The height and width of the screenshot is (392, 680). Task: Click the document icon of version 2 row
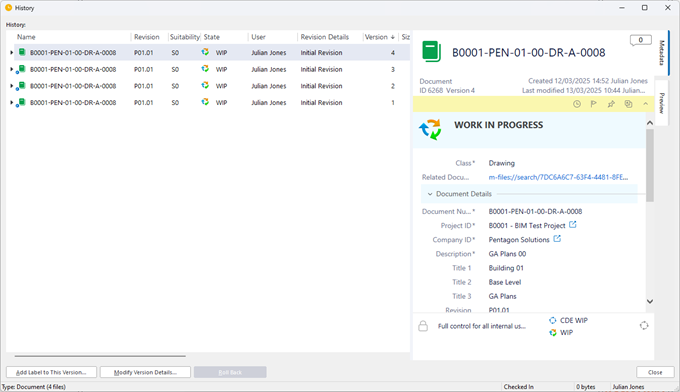click(22, 85)
